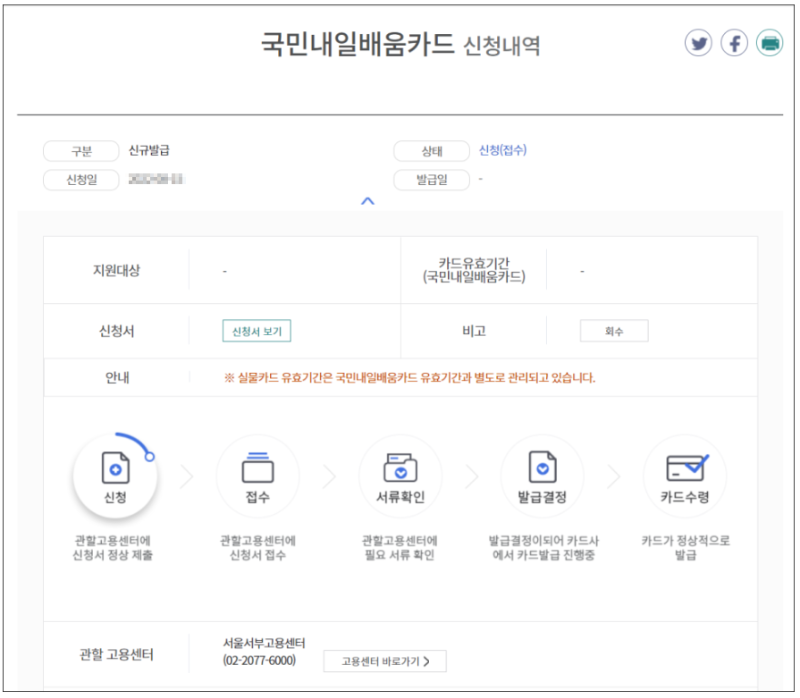This screenshot has width=800, height=698.
Task: Open 고용센터 바로가기 link button
Action: coord(385,661)
